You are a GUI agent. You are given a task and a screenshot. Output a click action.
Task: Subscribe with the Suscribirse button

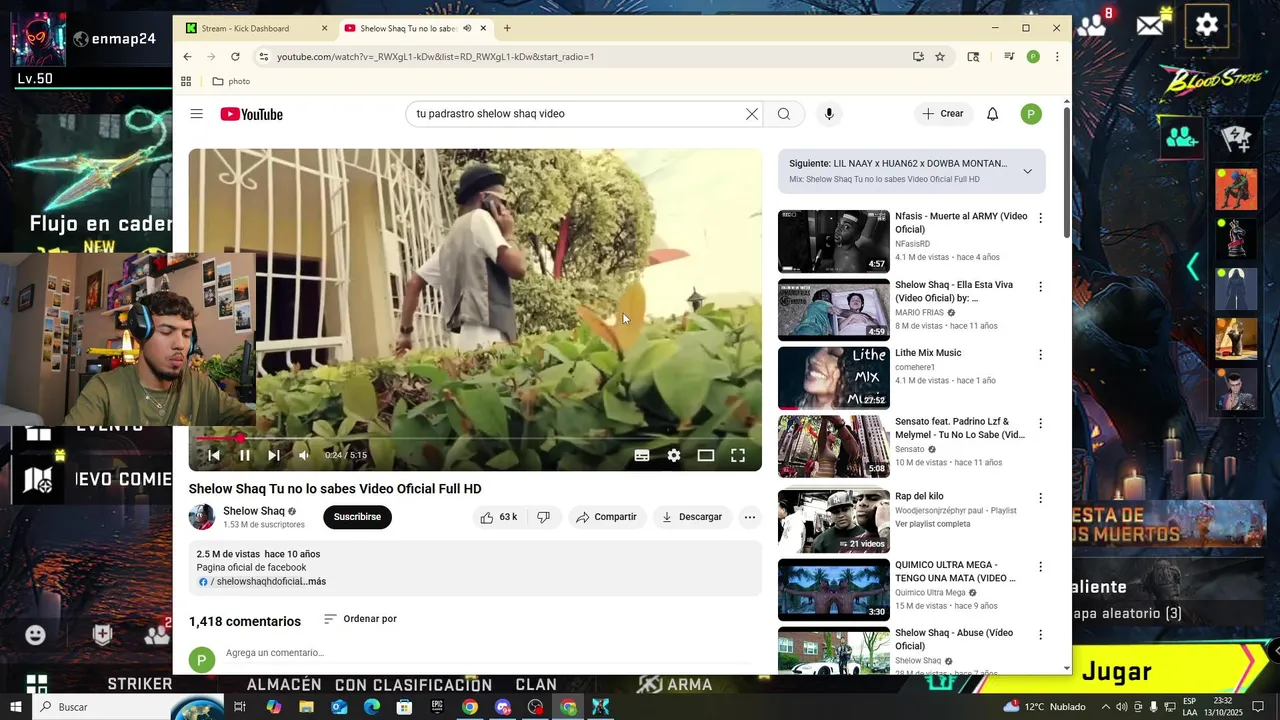pos(357,517)
